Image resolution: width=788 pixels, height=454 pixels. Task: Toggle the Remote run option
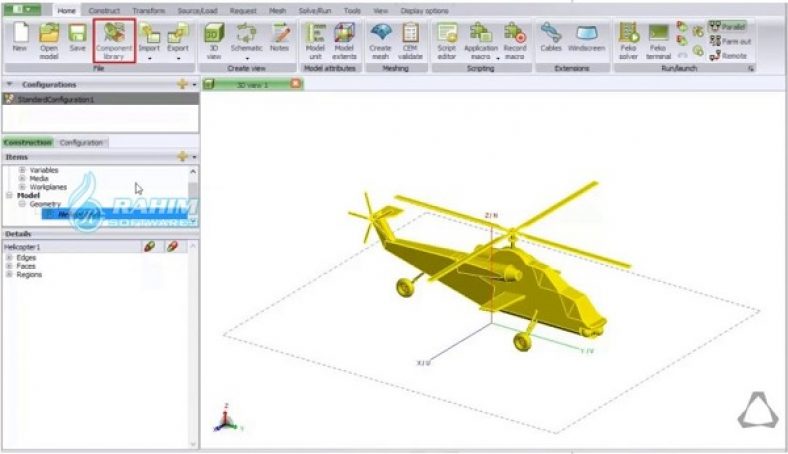(728, 56)
